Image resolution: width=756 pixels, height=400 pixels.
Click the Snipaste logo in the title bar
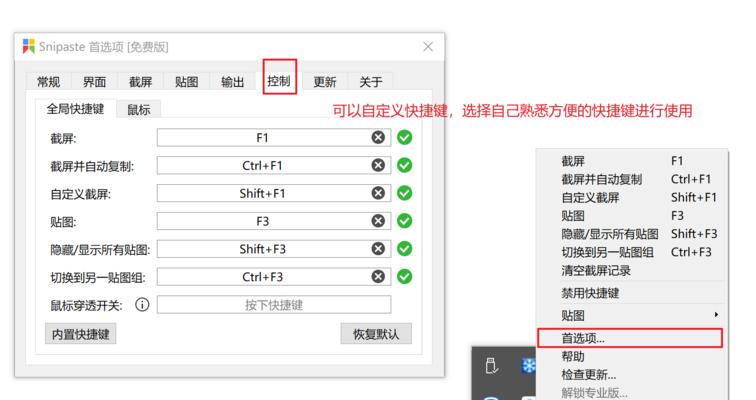(28, 47)
